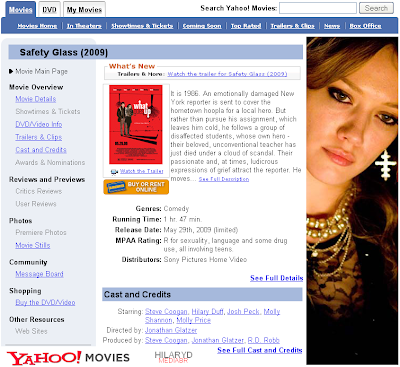Screen dimensions: 400x367
Task: Open Hilary Duff cast link
Action: [207, 312]
